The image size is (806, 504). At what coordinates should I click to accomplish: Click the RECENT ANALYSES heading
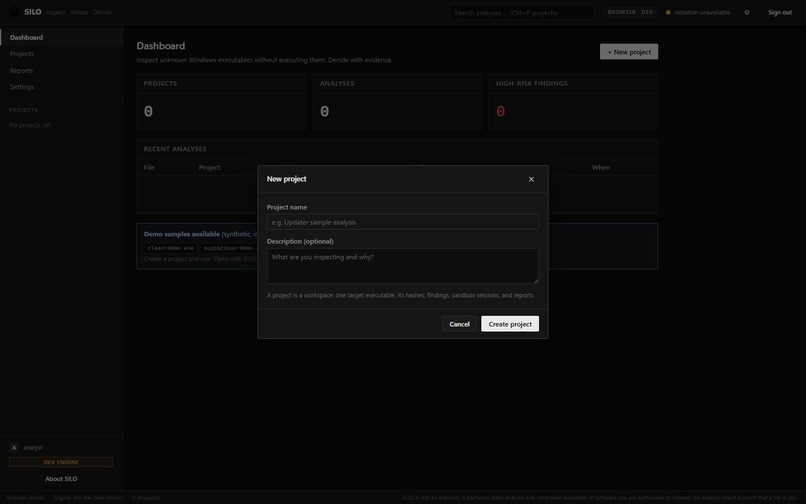click(175, 149)
